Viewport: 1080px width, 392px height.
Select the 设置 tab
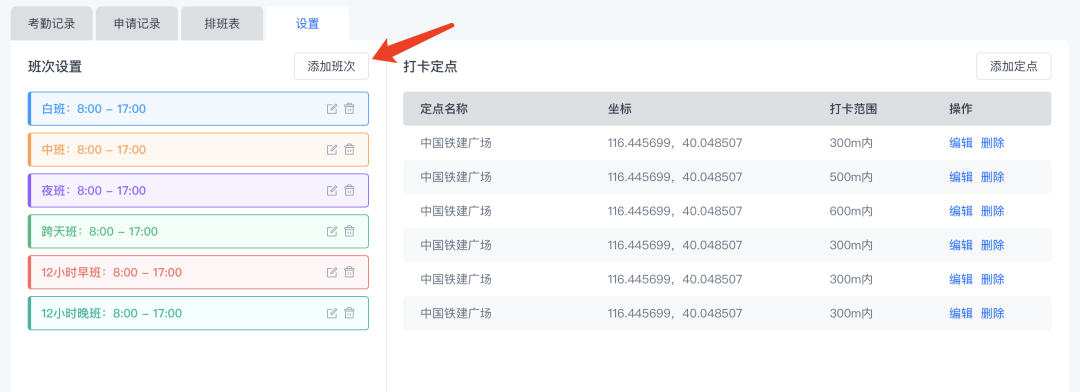pyautogui.click(x=308, y=23)
